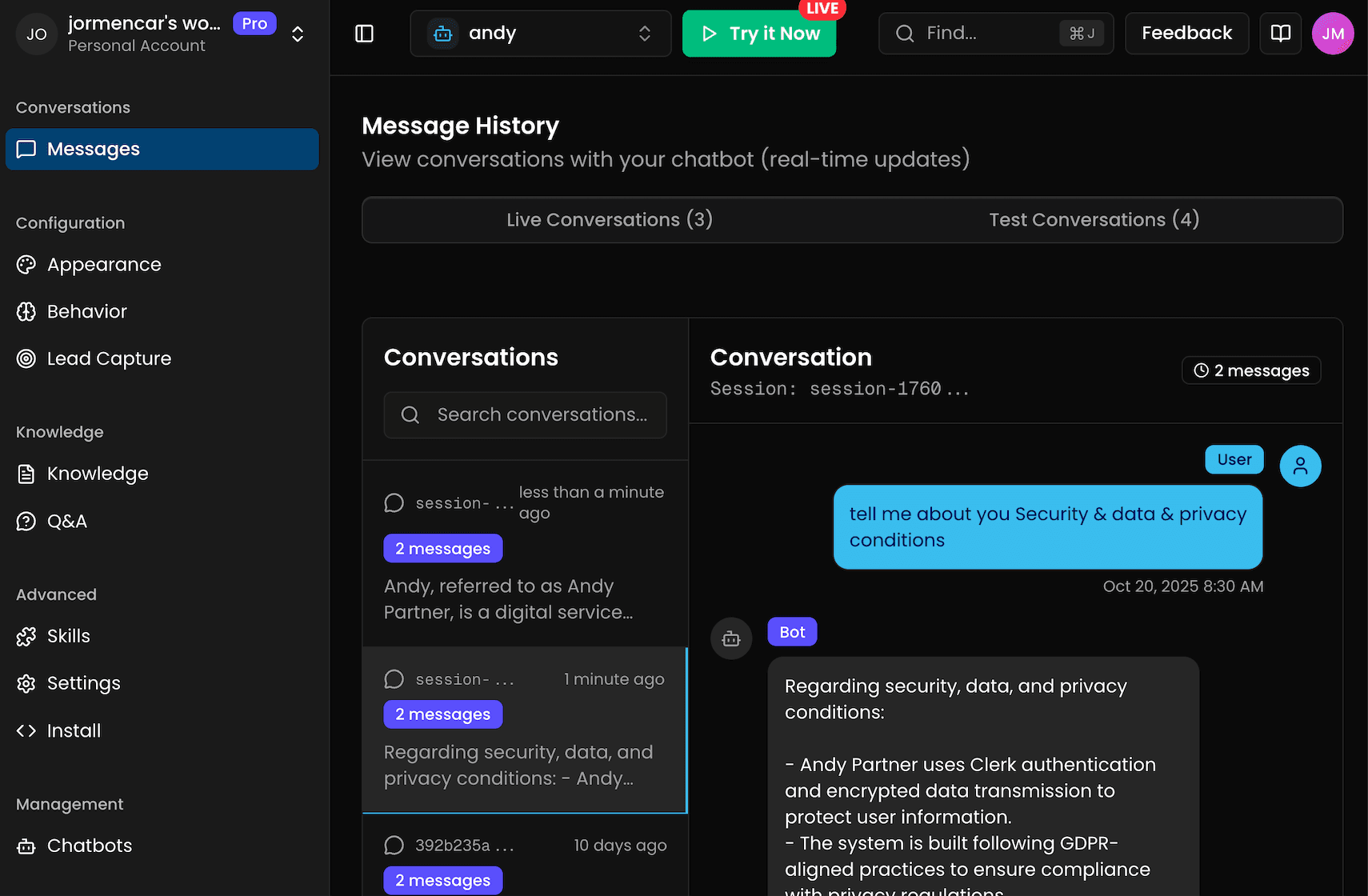Click the Feedback button
The height and width of the screenshot is (896, 1368).
click(1186, 34)
